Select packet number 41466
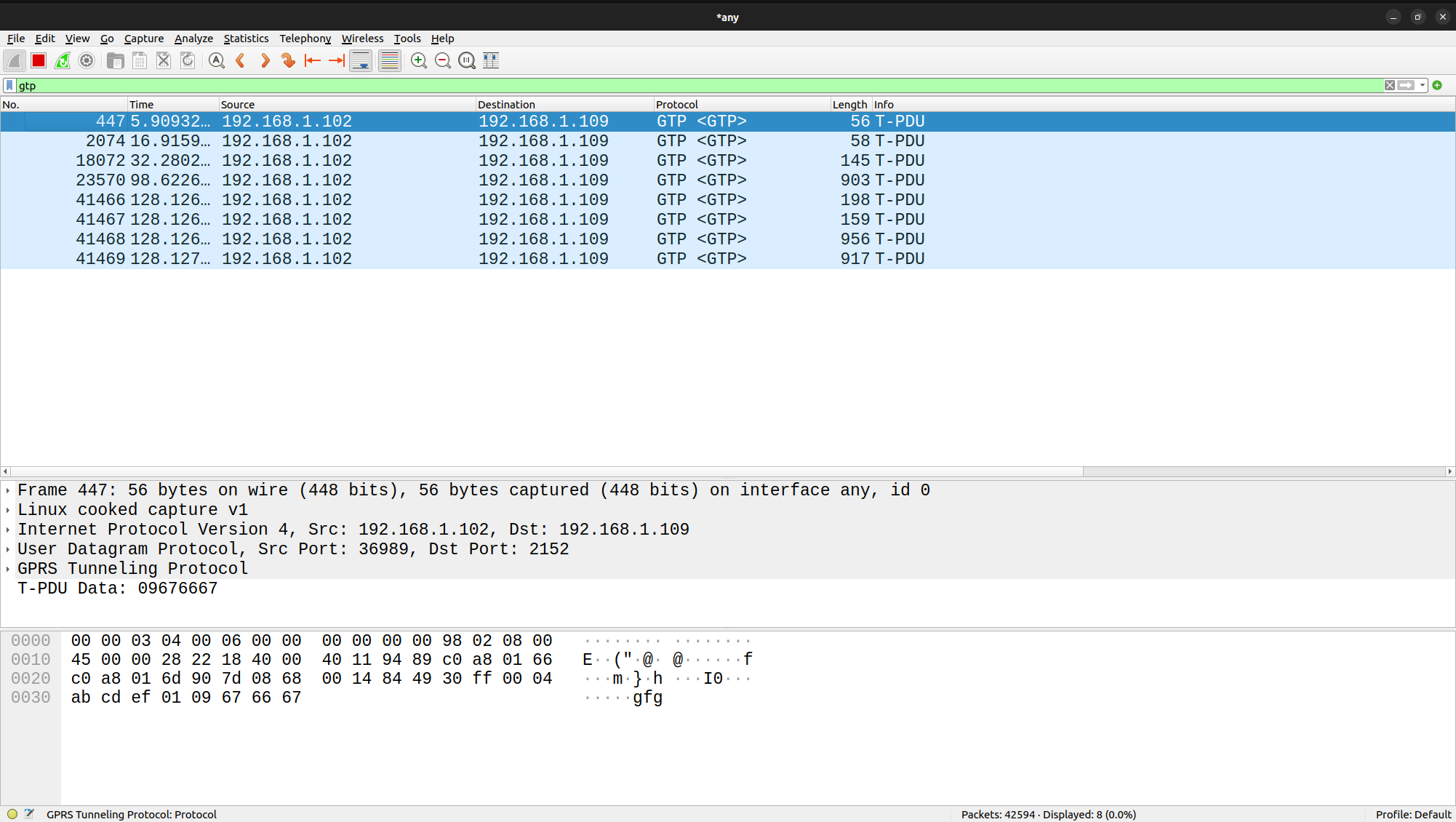1456x822 pixels. (x=727, y=200)
